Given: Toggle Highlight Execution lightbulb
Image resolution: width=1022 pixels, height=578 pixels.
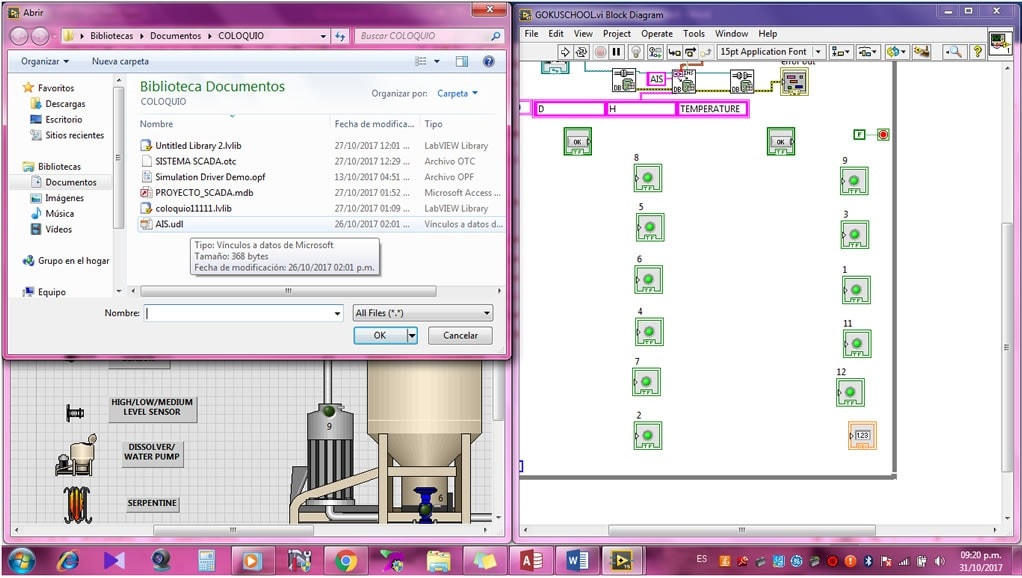Looking at the screenshot, I should pos(636,52).
